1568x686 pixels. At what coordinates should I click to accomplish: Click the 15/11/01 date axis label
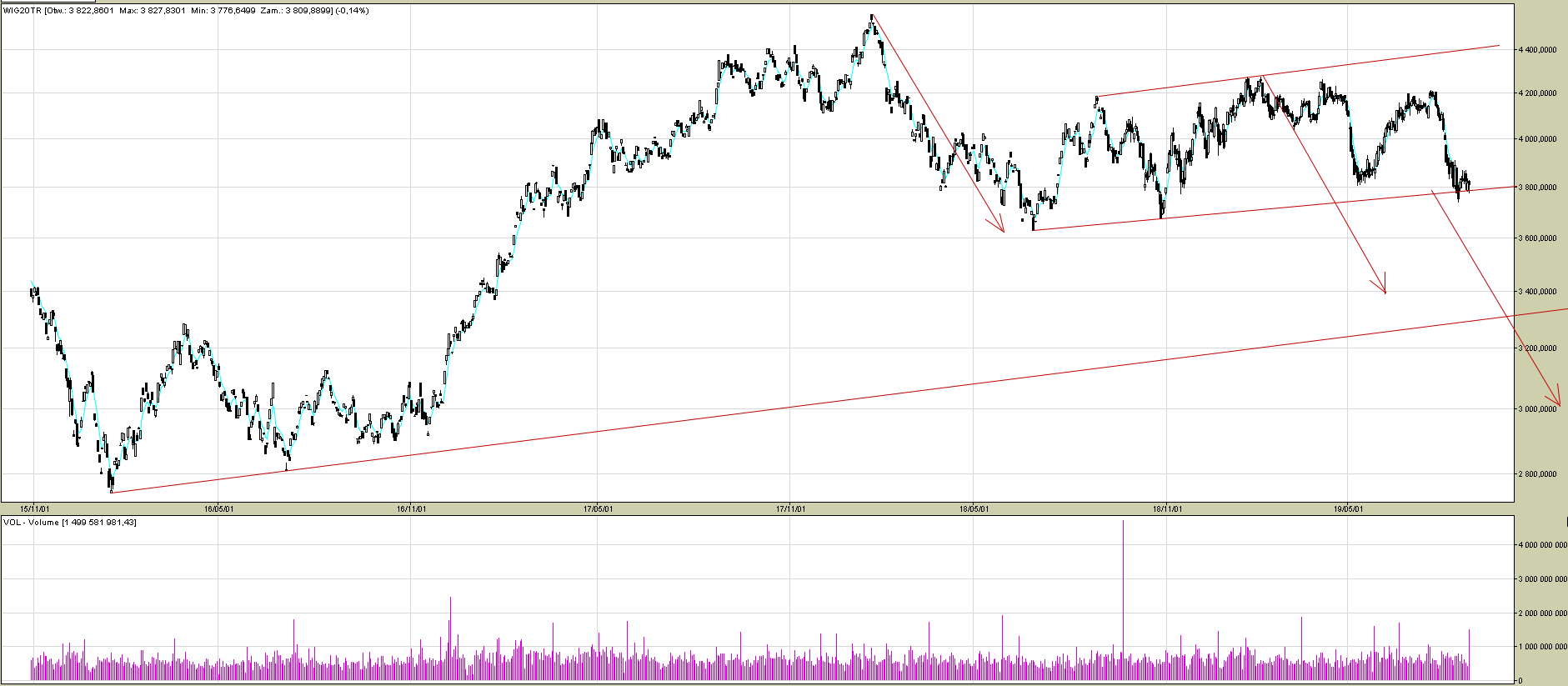[34, 508]
